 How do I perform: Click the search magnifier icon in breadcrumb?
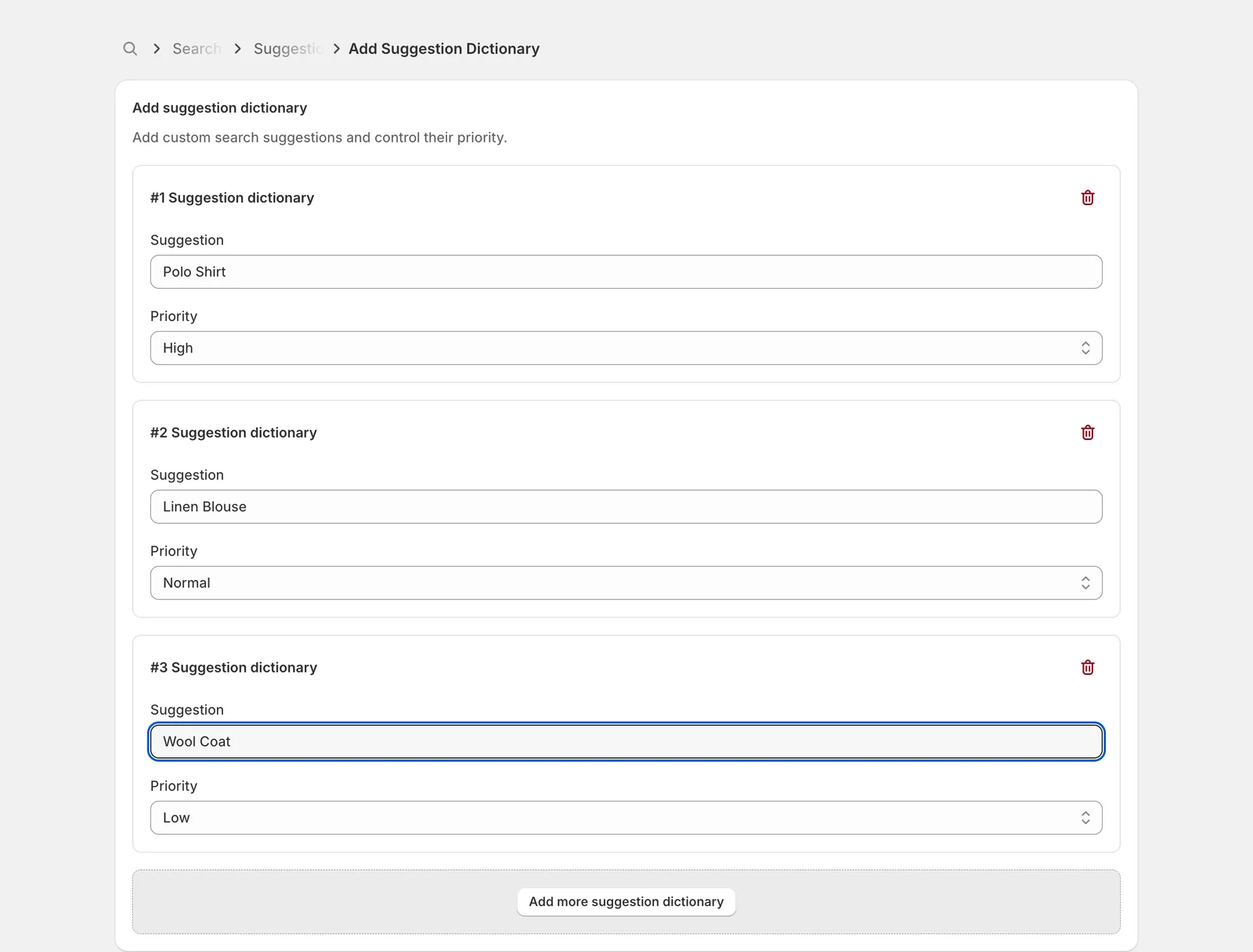tap(130, 49)
